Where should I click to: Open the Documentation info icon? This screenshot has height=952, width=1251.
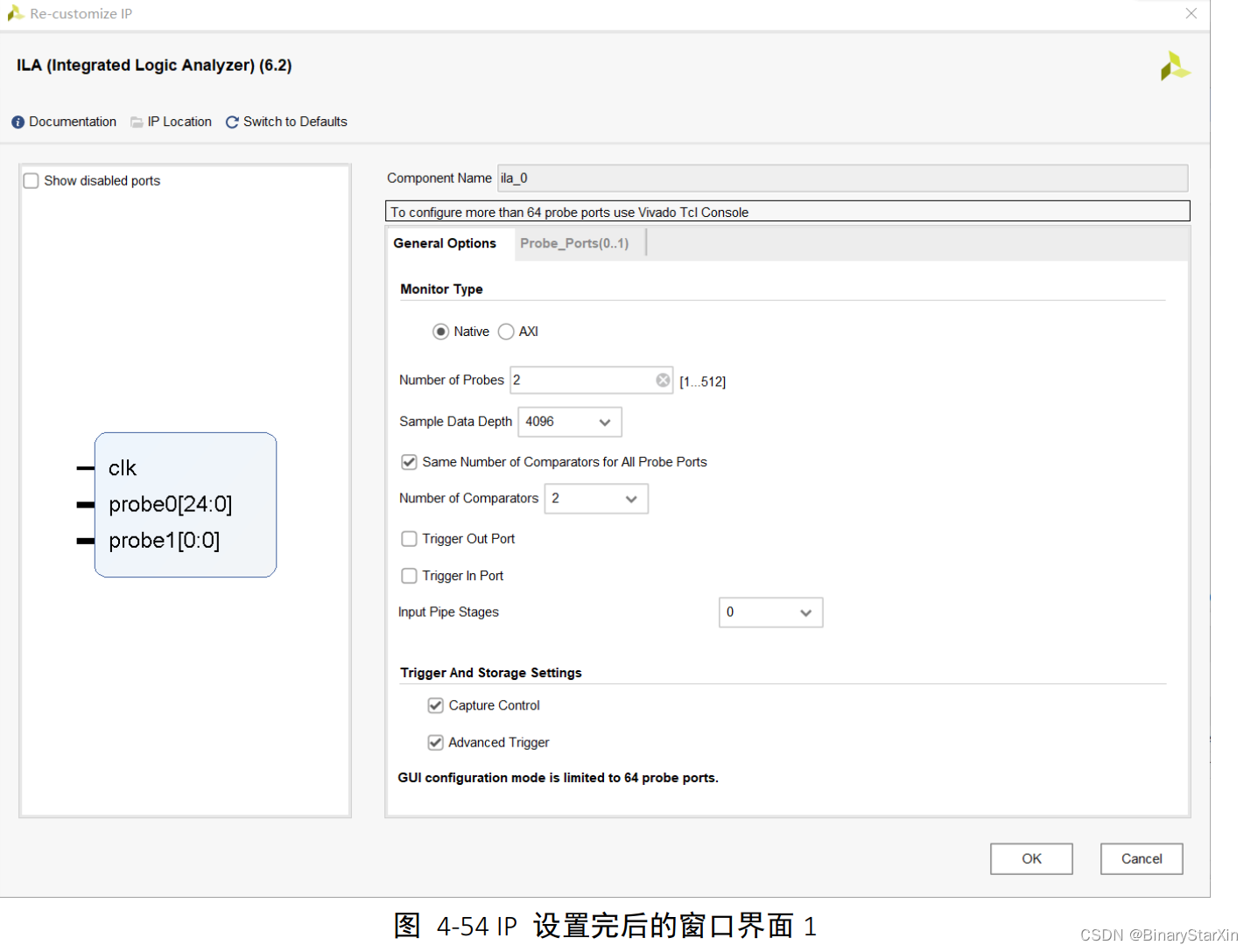(18, 122)
